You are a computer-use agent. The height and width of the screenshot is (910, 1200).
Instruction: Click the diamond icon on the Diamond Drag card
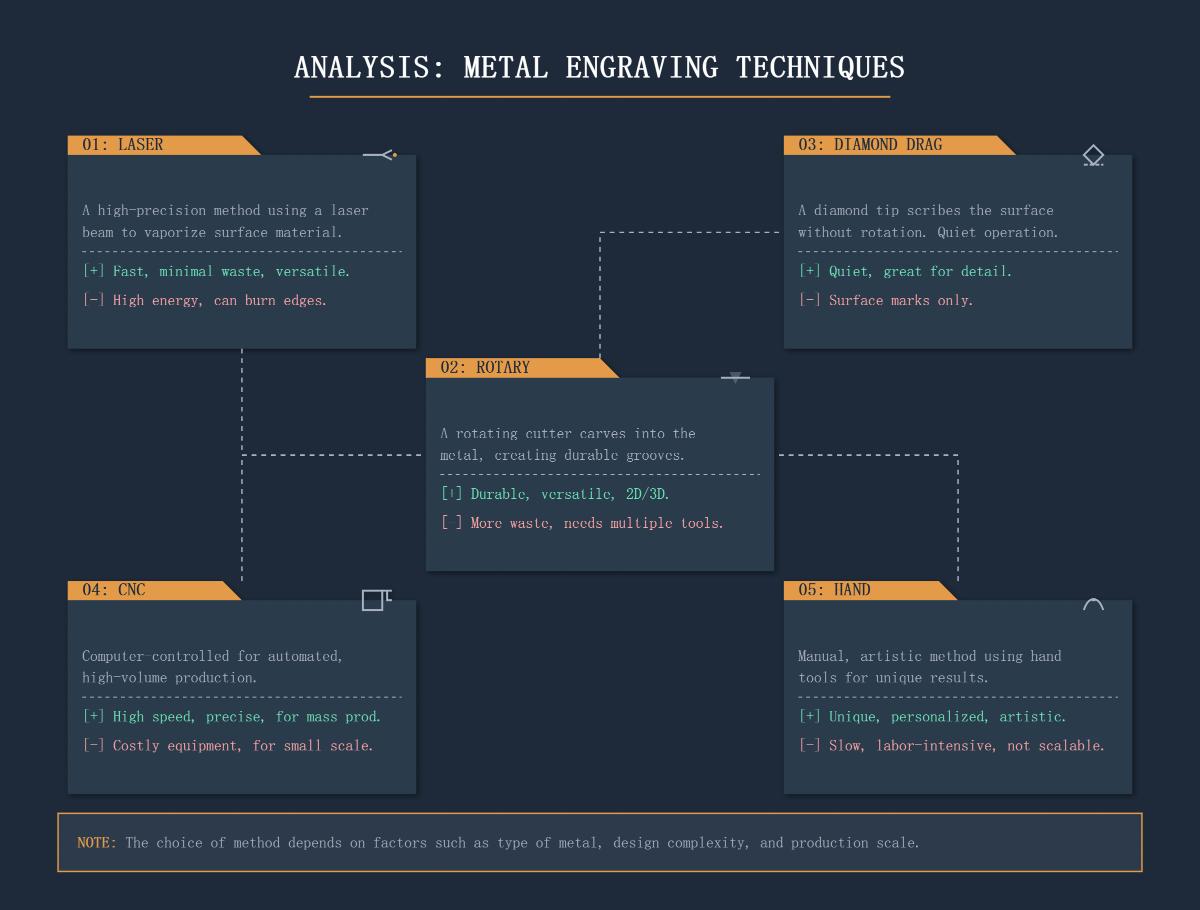point(1093,155)
